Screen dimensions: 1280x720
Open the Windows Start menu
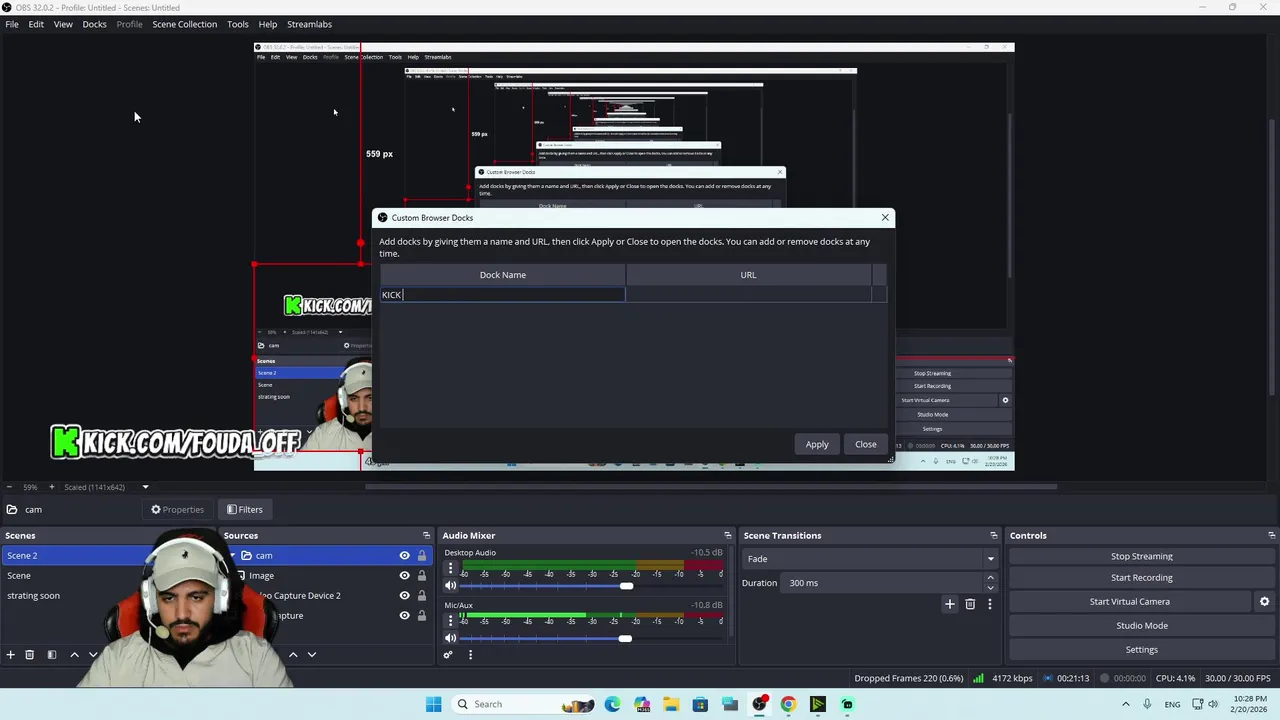433,704
